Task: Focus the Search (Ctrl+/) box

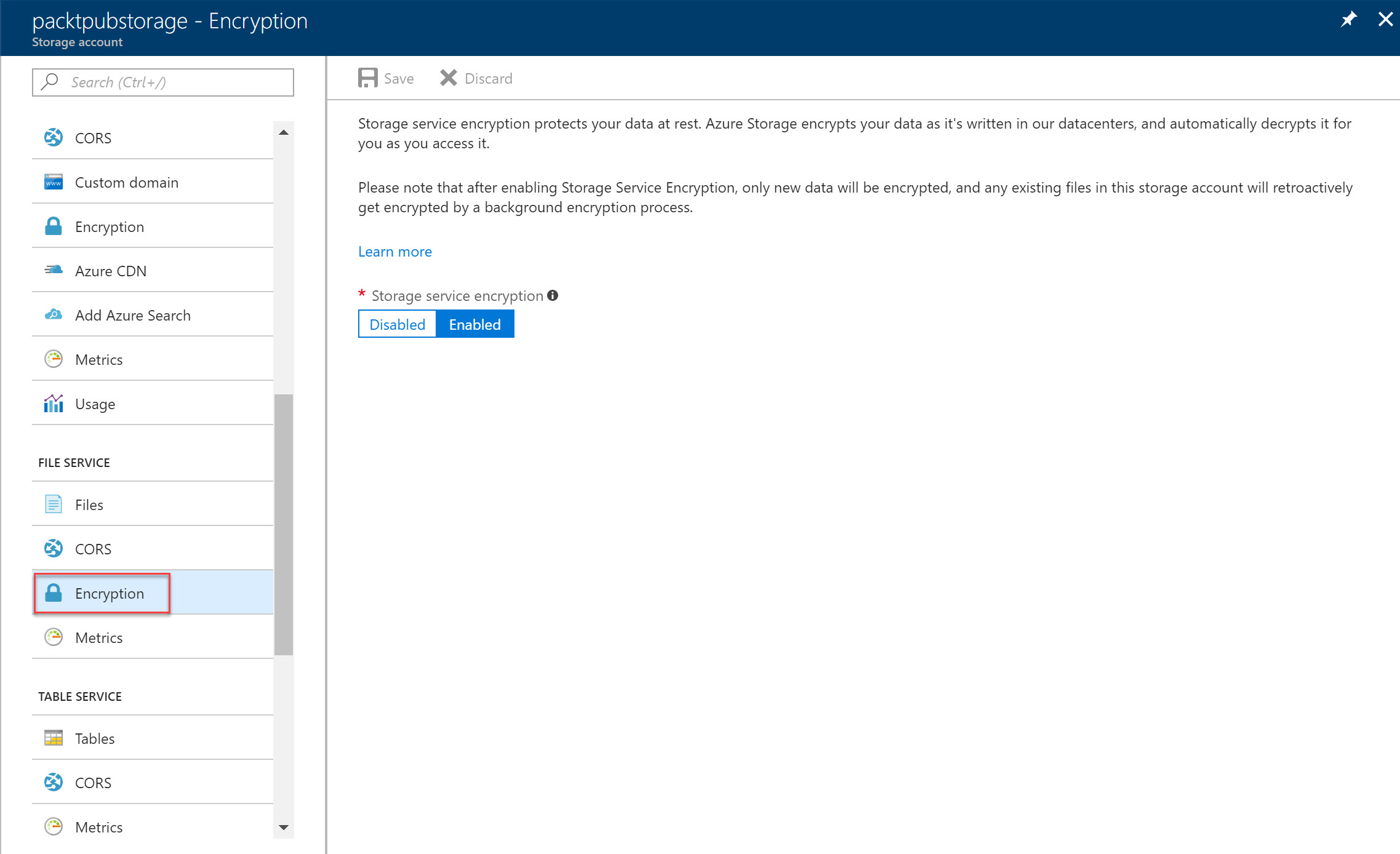Action: pyautogui.click(x=163, y=82)
